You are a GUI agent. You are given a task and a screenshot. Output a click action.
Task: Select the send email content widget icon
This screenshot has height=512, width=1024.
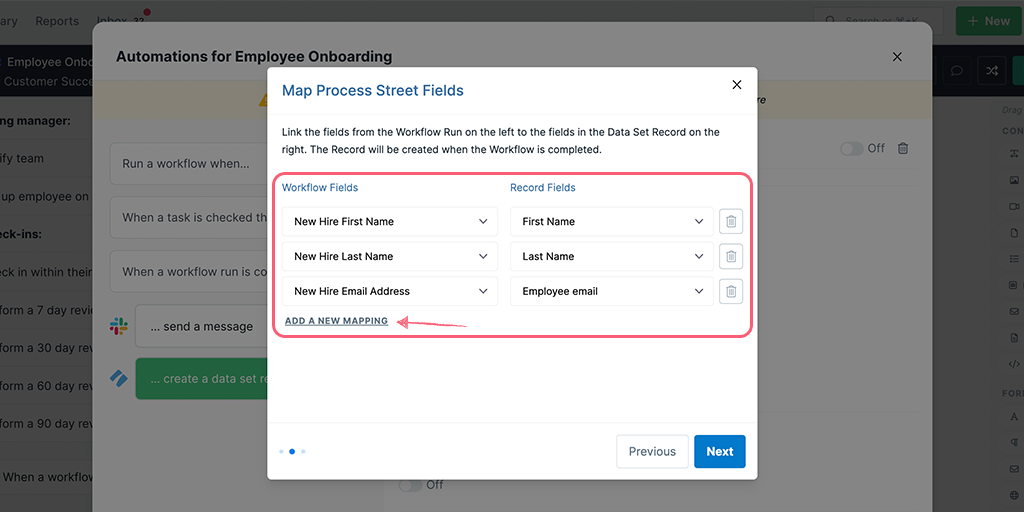click(x=1014, y=311)
